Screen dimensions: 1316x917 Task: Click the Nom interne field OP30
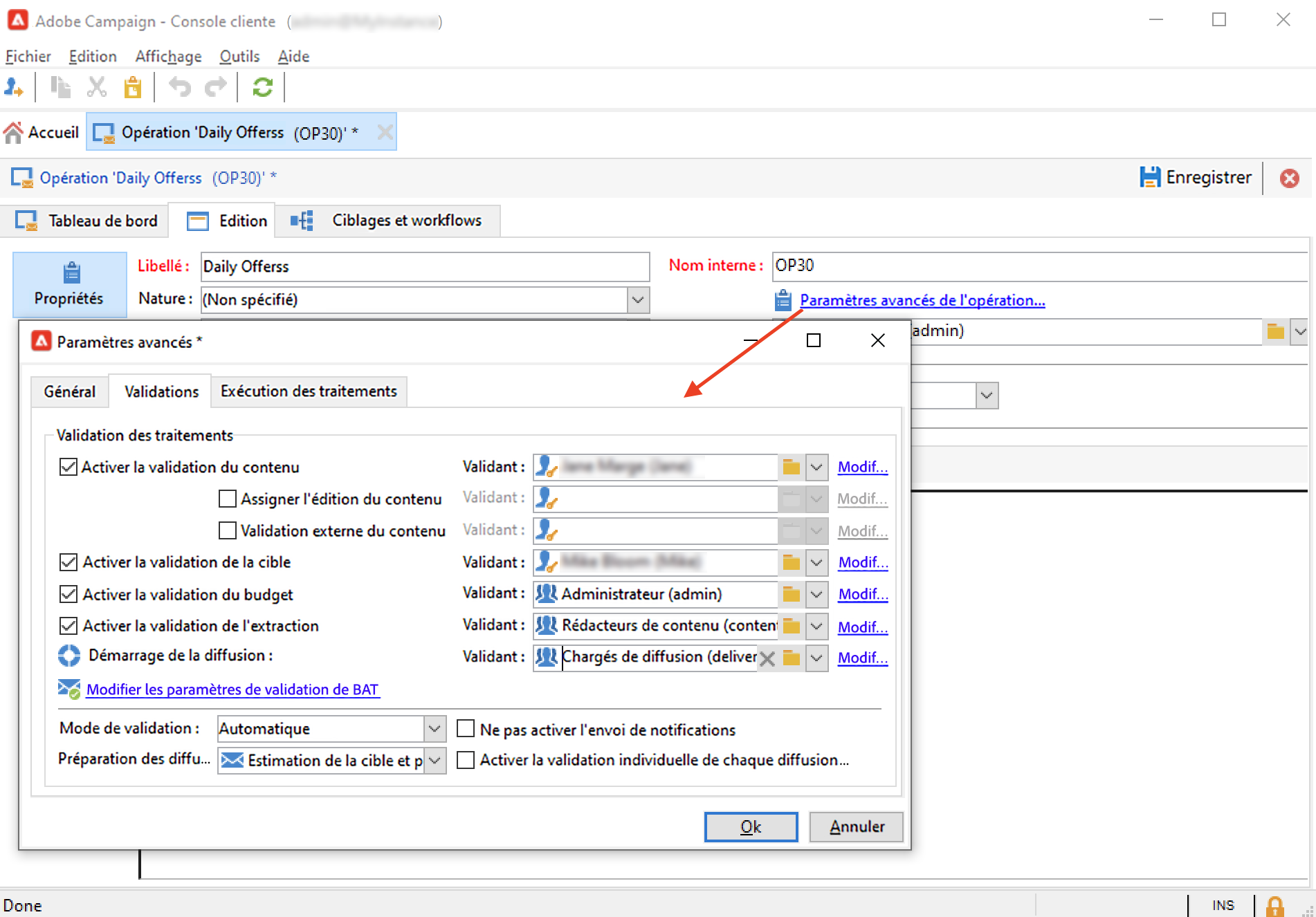1039,266
